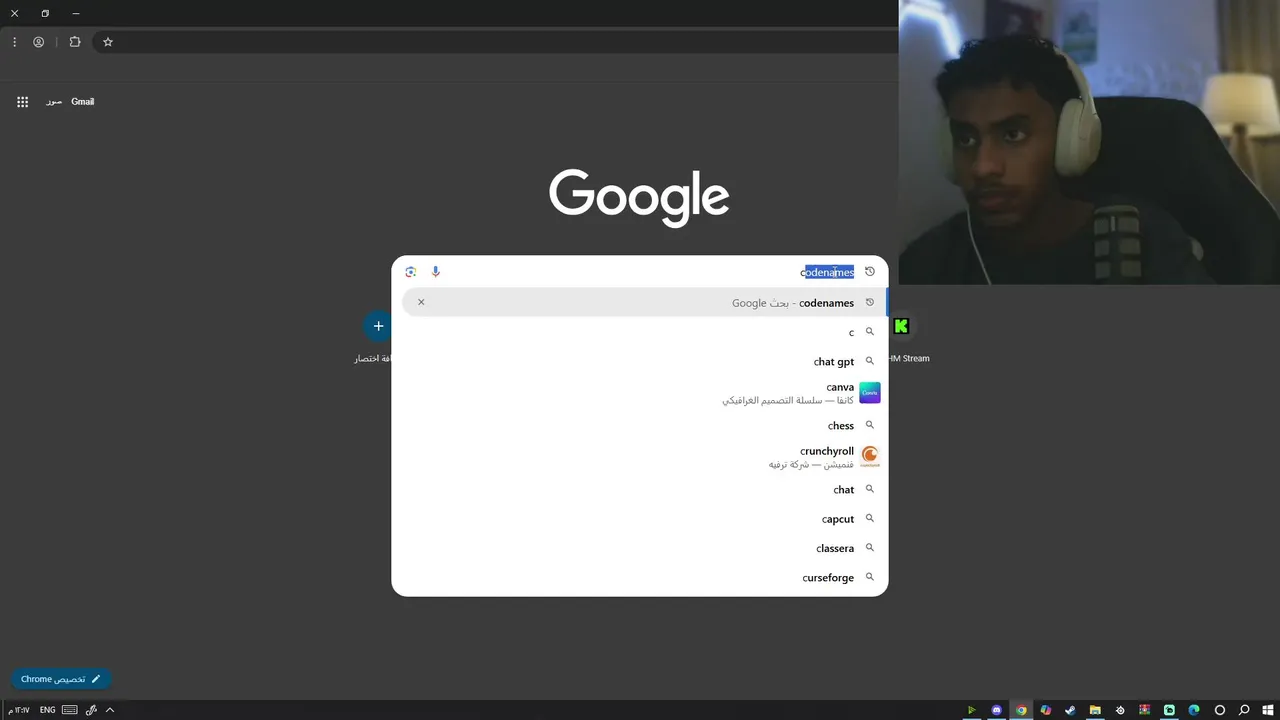Open Discord from the taskbar

pyautogui.click(x=996, y=710)
